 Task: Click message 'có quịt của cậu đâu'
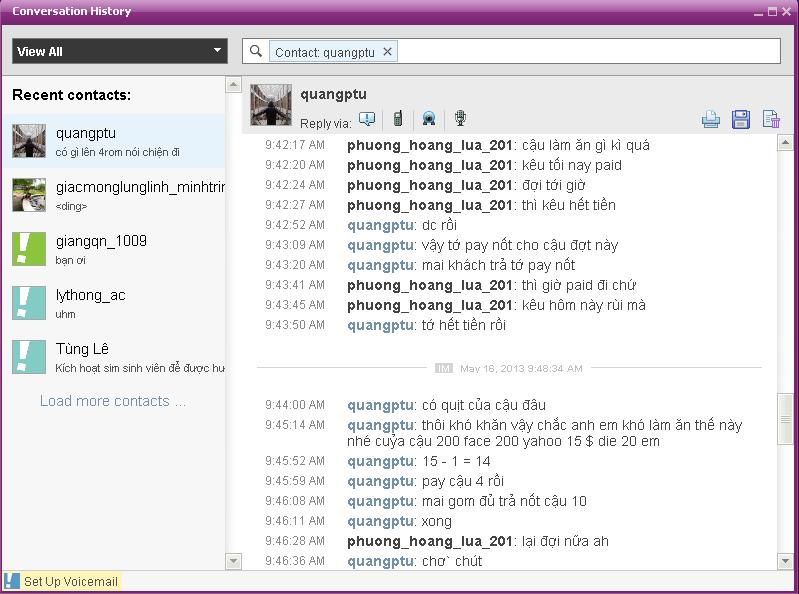(x=484, y=405)
